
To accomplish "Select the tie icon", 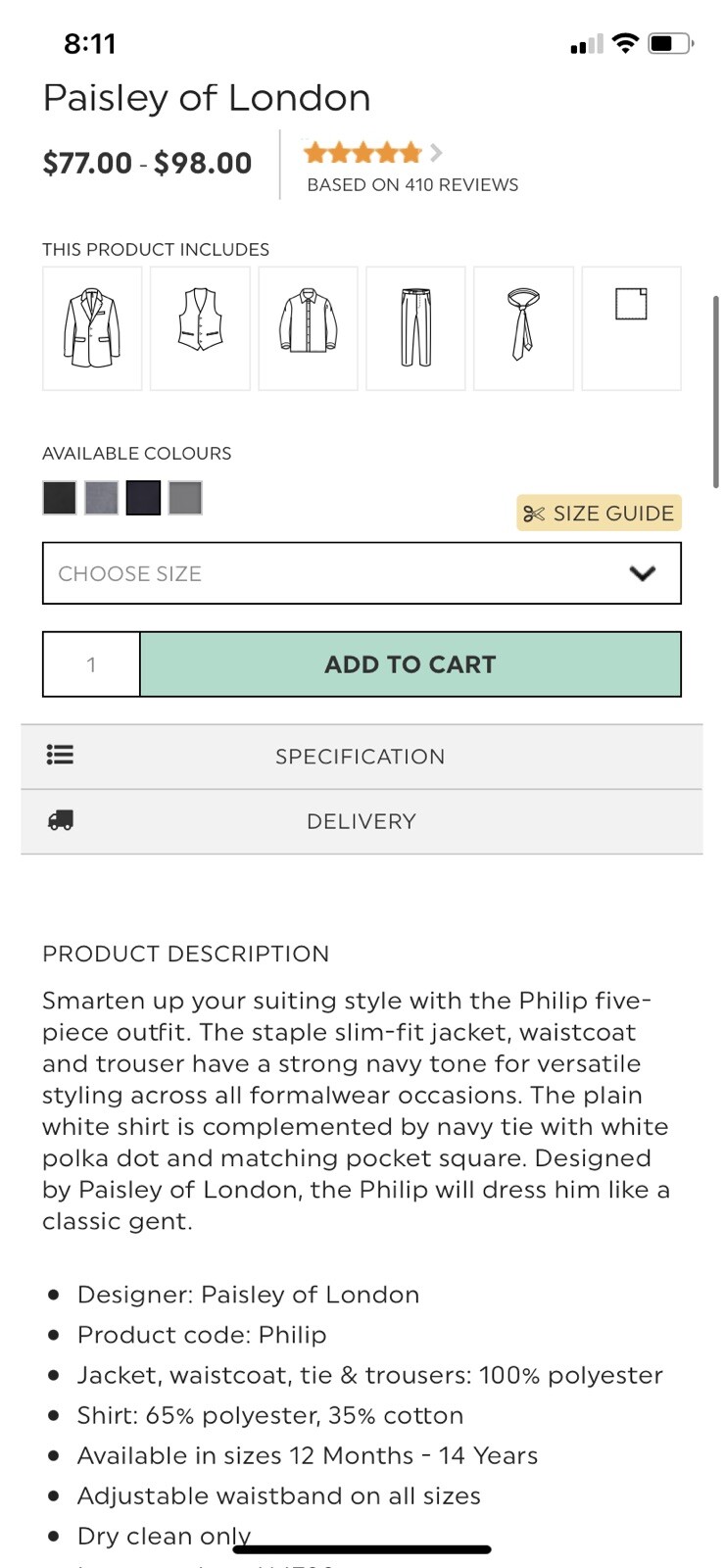I will point(523,328).
